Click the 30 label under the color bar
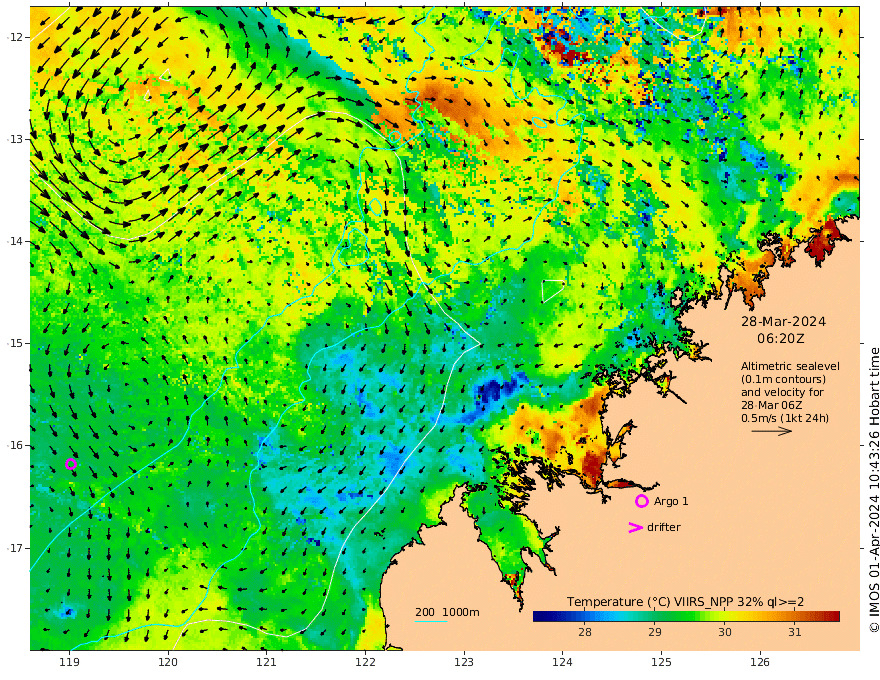Viewport: 880px width, 680px height. pyautogui.click(x=725, y=632)
